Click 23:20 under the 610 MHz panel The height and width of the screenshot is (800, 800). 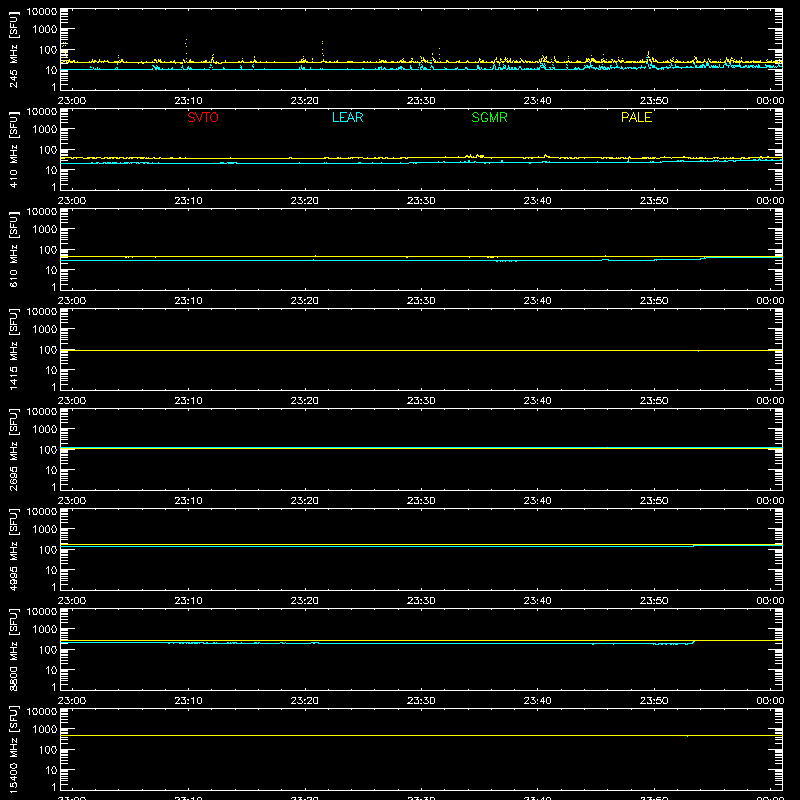coord(305,301)
